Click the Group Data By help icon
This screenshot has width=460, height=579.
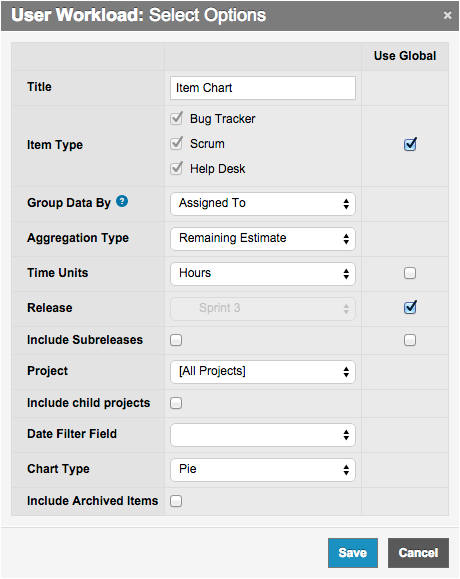[x=122, y=202]
